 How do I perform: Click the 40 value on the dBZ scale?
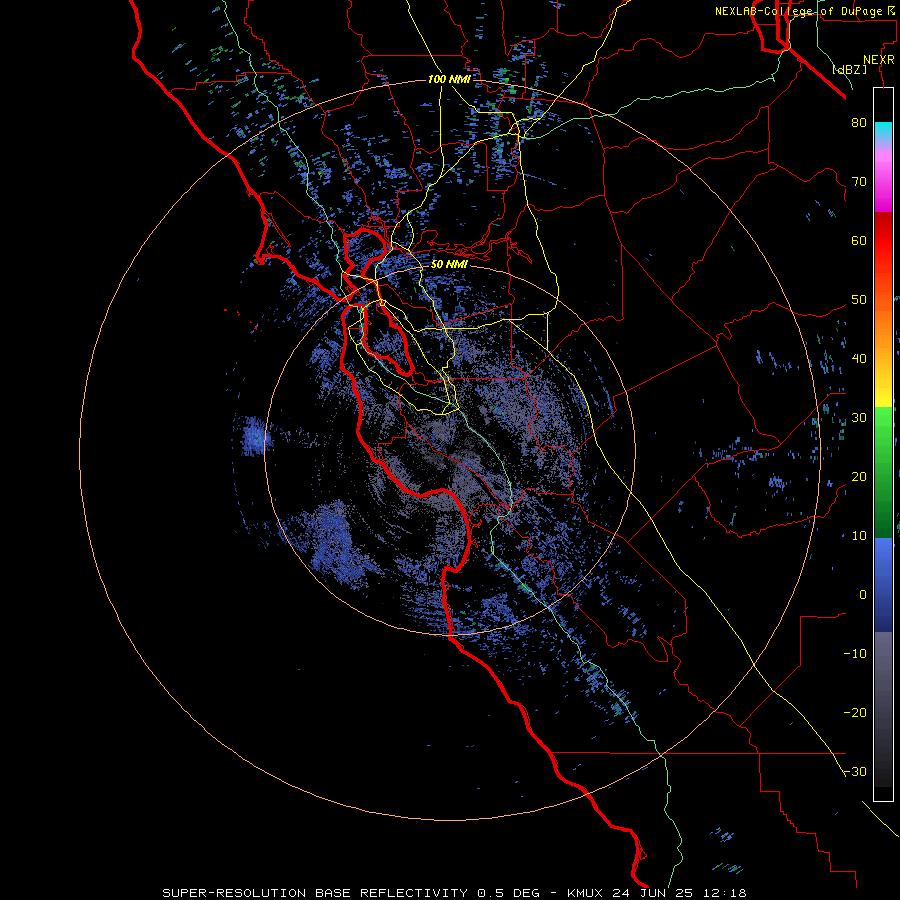click(x=859, y=359)
